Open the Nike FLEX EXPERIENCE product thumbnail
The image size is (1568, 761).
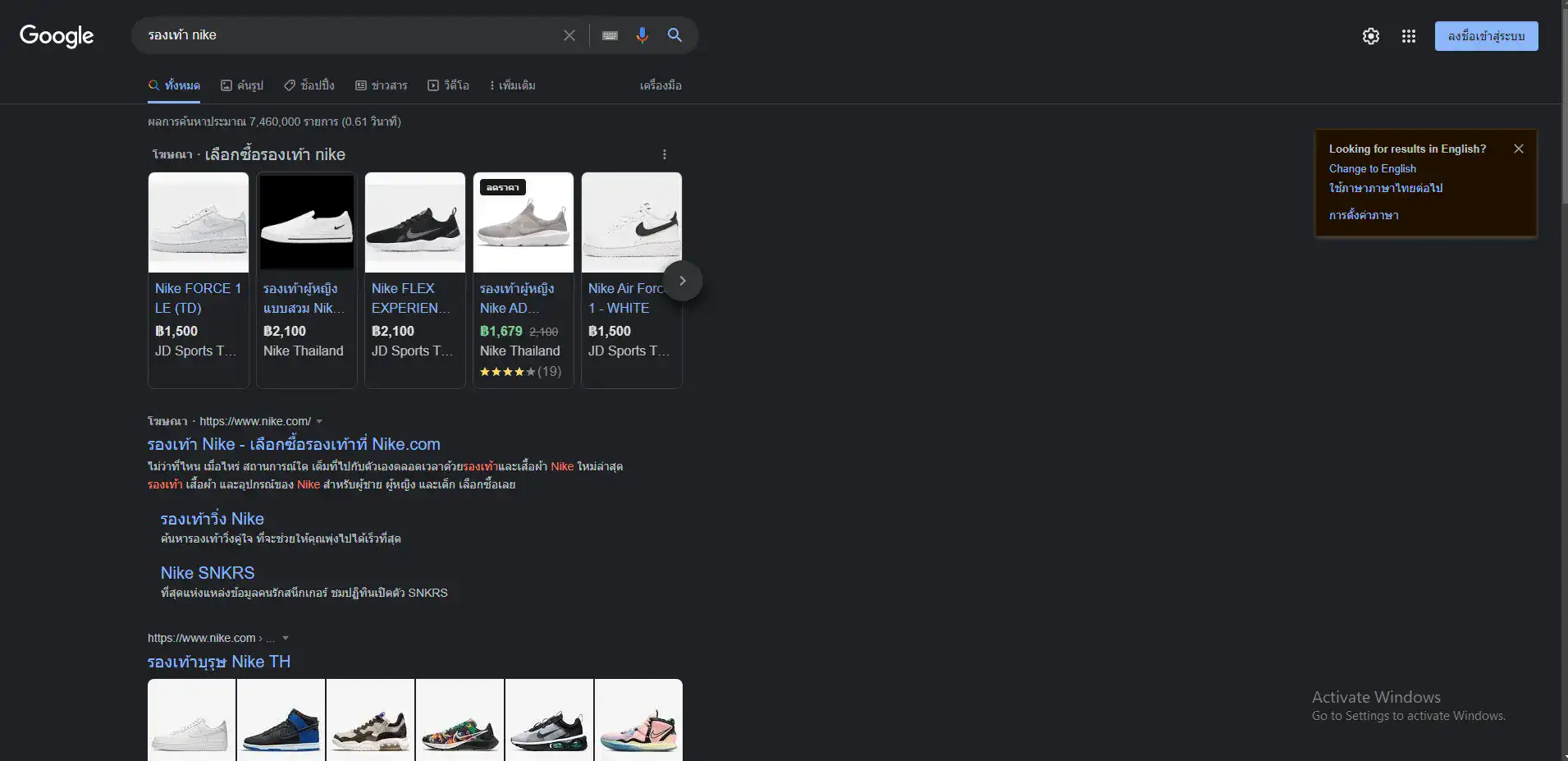click(414, 222)
